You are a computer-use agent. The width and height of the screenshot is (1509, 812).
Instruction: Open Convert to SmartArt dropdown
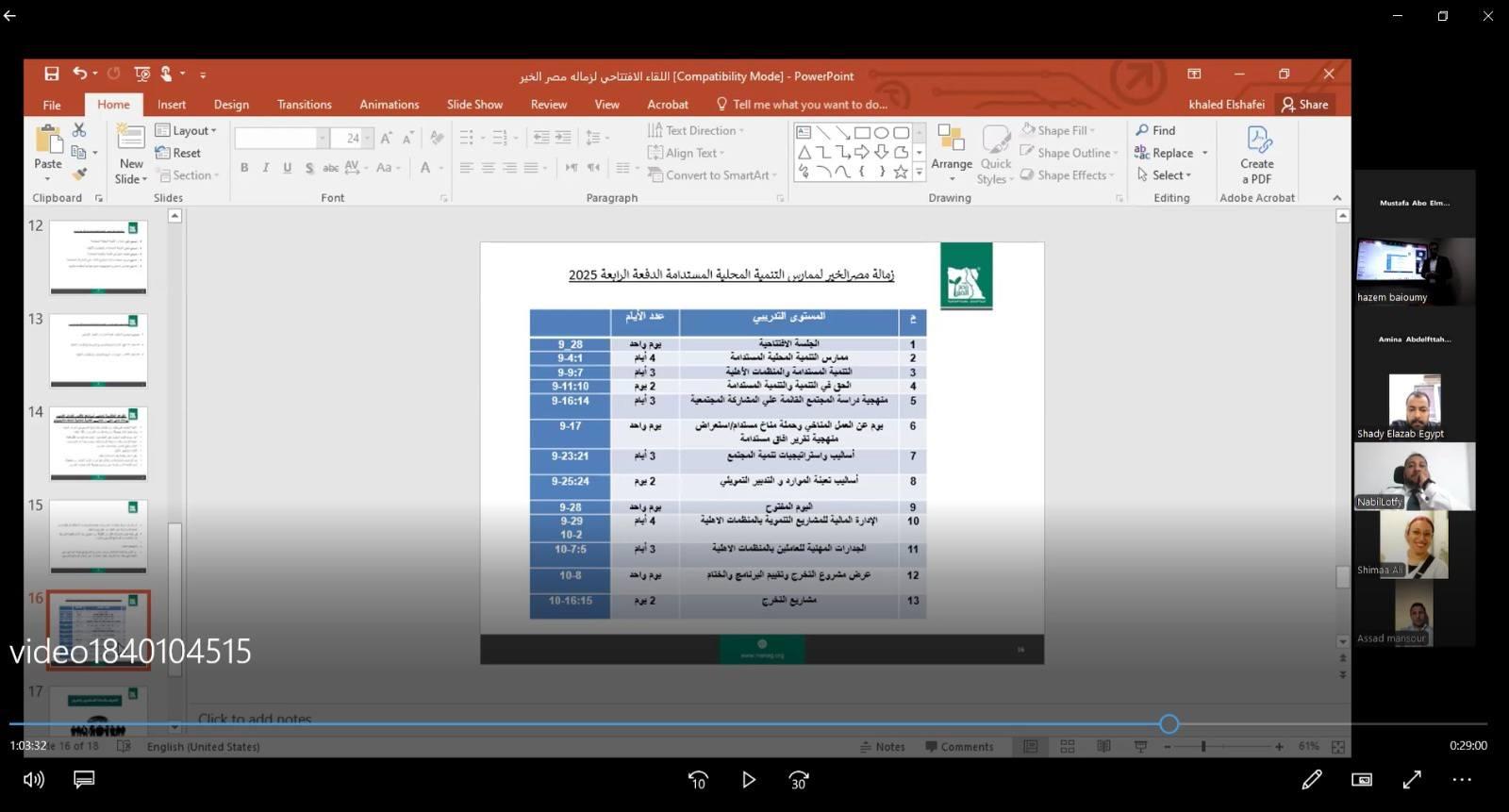point(712,175)
